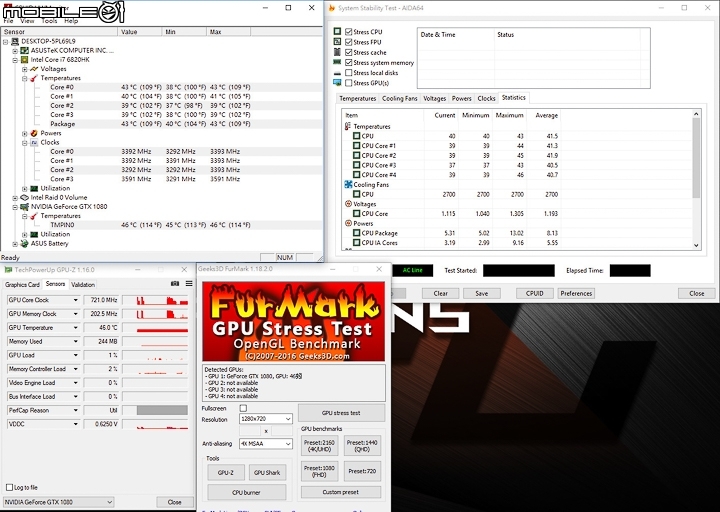
Task: Click the Cooling Fans icon in AIDA64 statistics
Action: coord(348,185)
